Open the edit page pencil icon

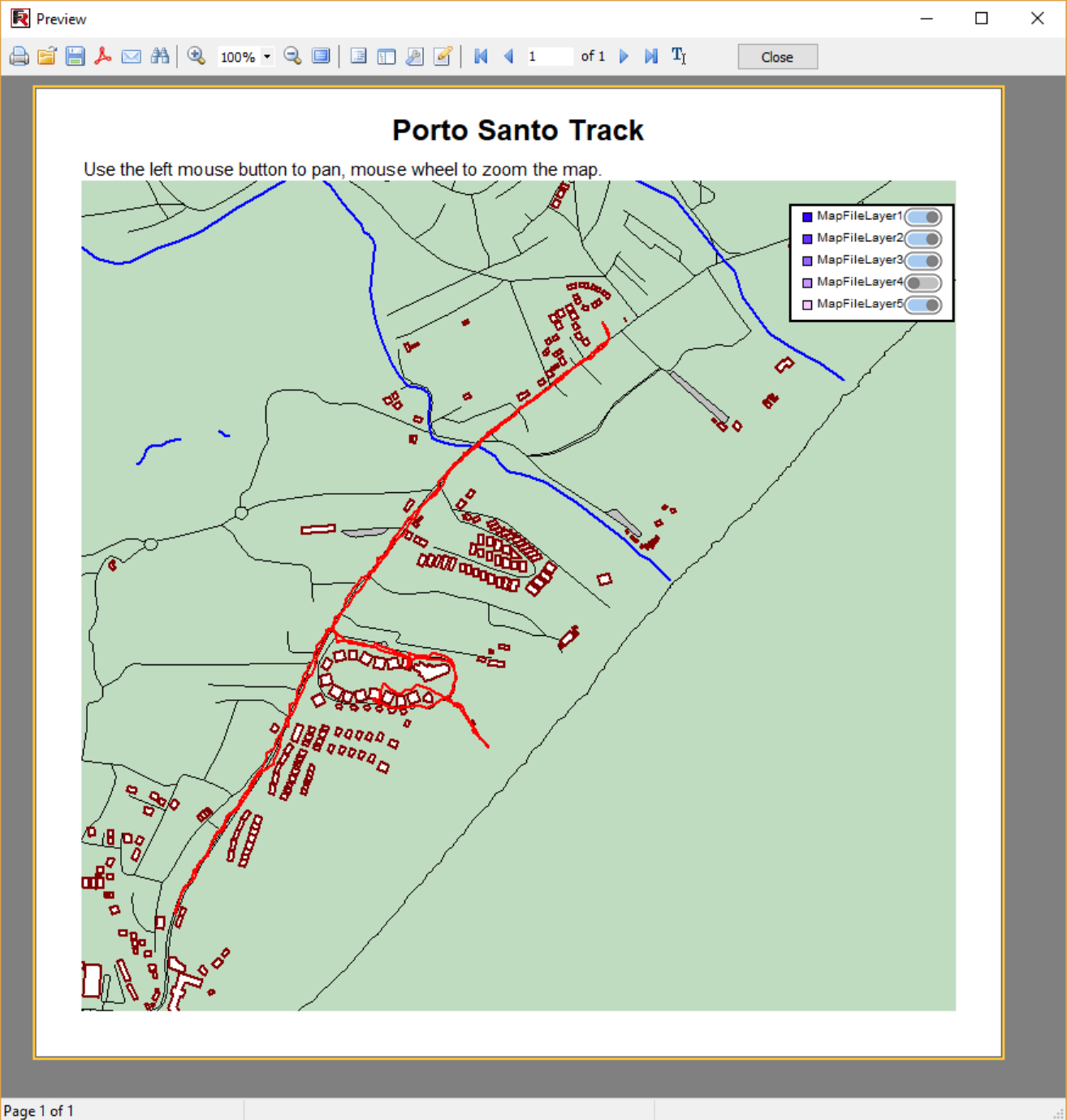point(443,57)
